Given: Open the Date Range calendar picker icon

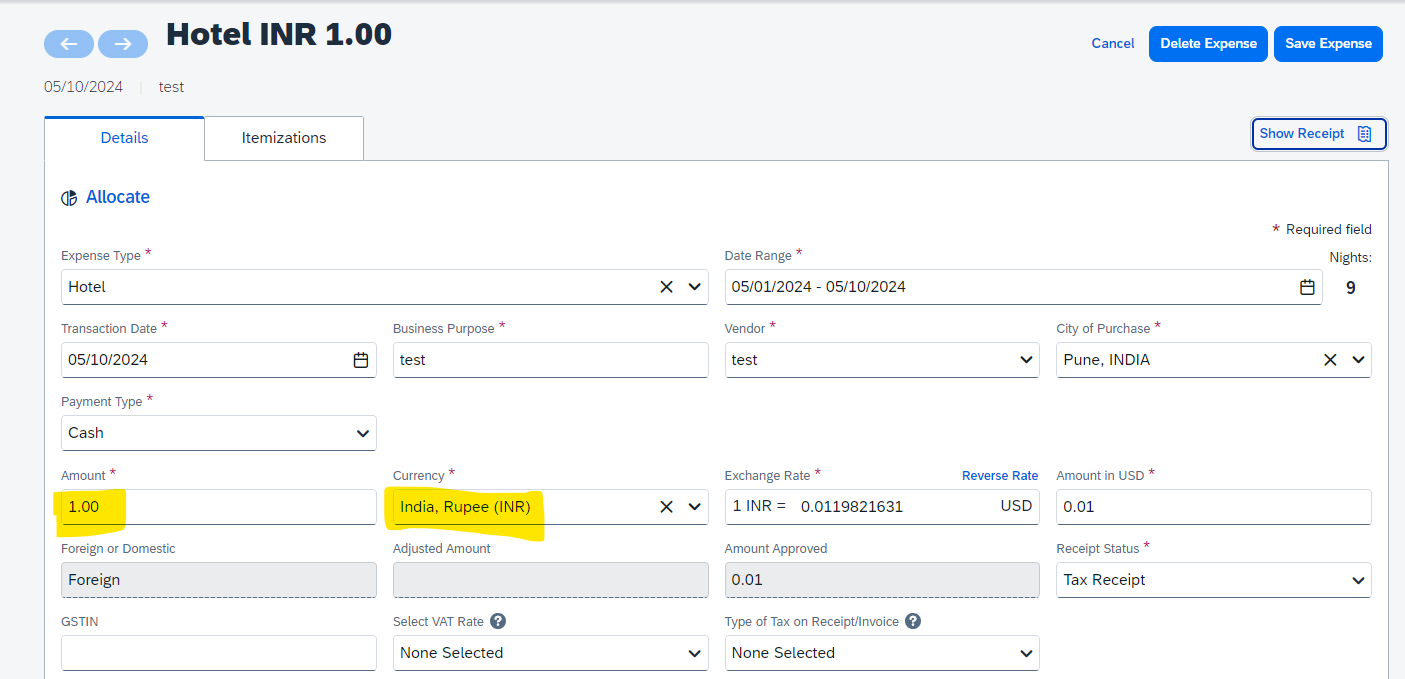Looking at the screenshot, I should (1306, 287).
